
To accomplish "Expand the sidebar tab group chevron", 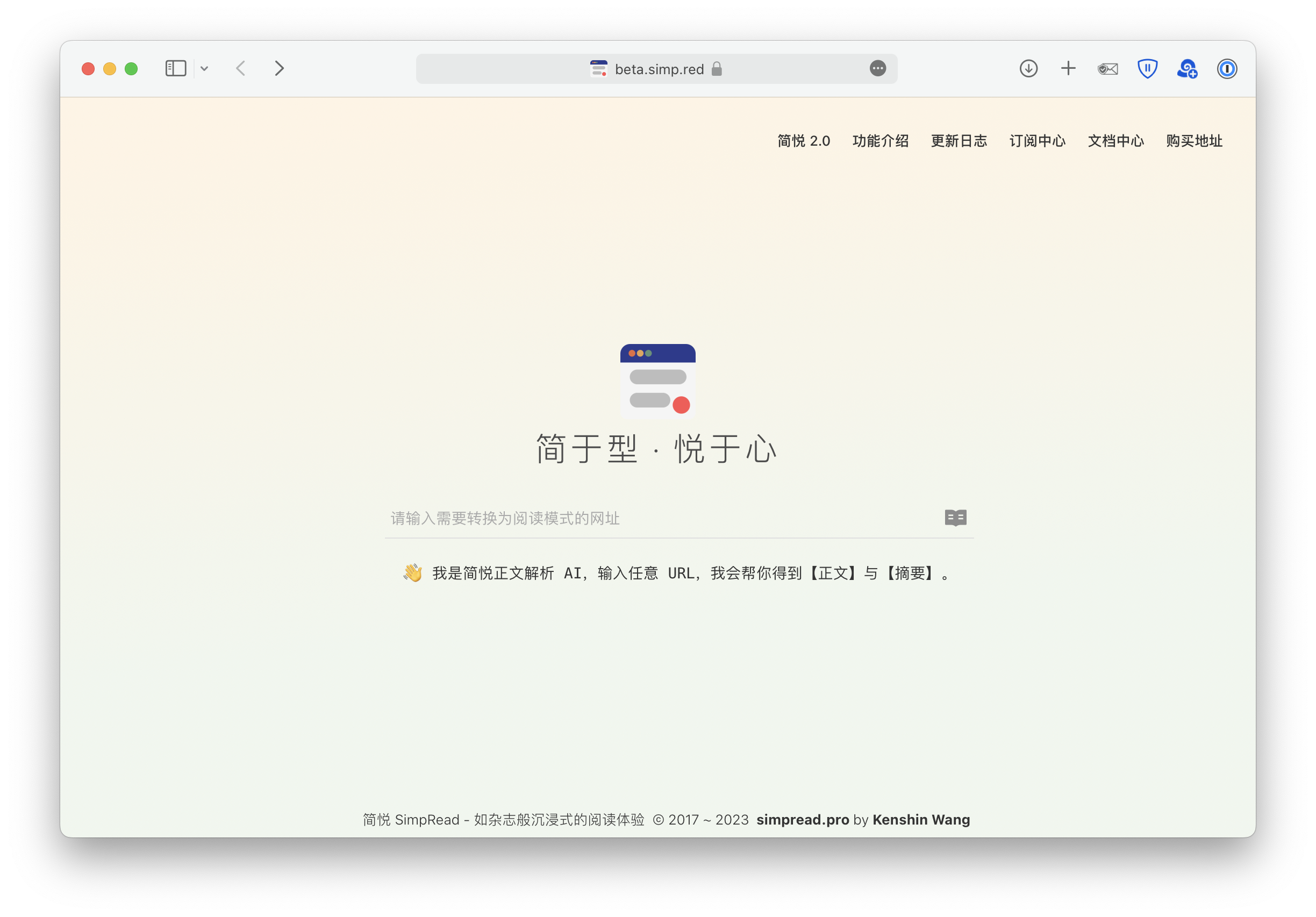I will pos(204,69).
